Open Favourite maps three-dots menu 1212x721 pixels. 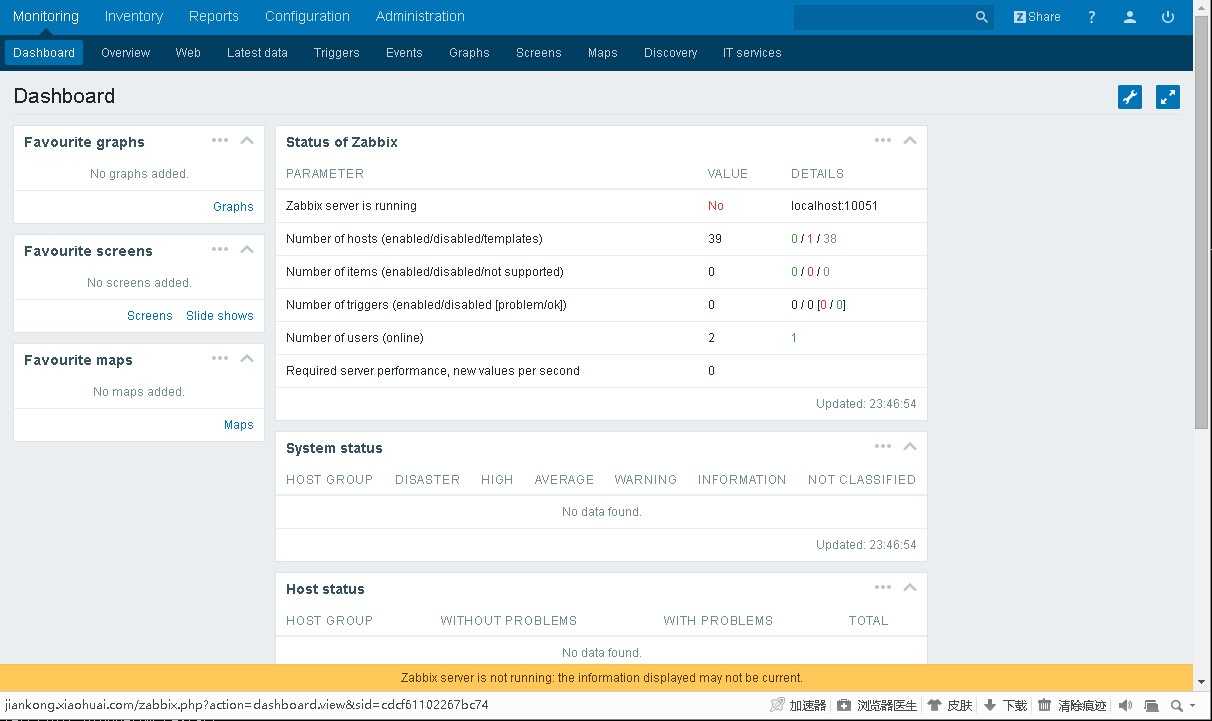pyautogui.click(x=220, y=359)
